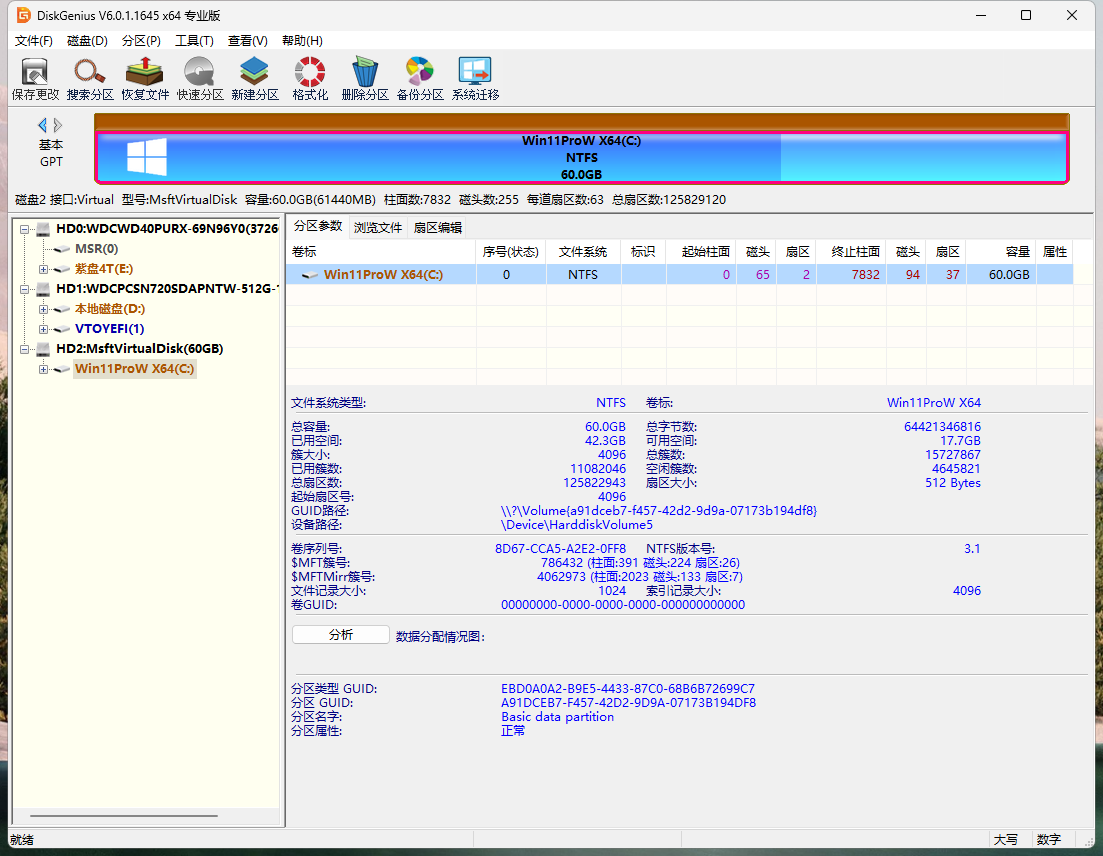
Task: Click the 终止柱面 column header
Action: 851,252
